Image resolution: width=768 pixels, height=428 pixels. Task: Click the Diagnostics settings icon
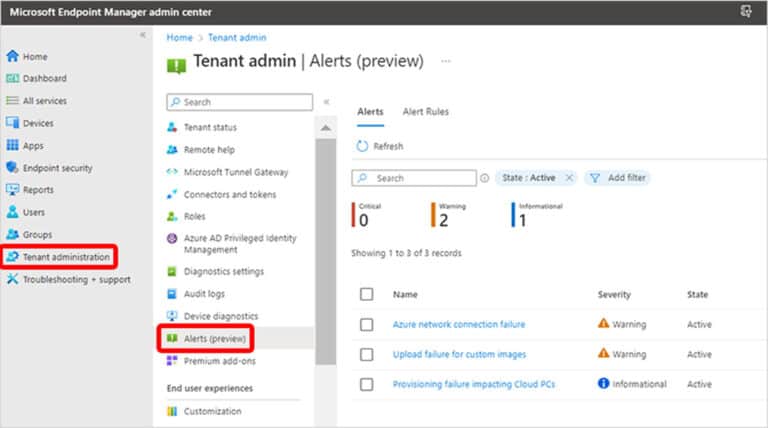pos(172,271)
